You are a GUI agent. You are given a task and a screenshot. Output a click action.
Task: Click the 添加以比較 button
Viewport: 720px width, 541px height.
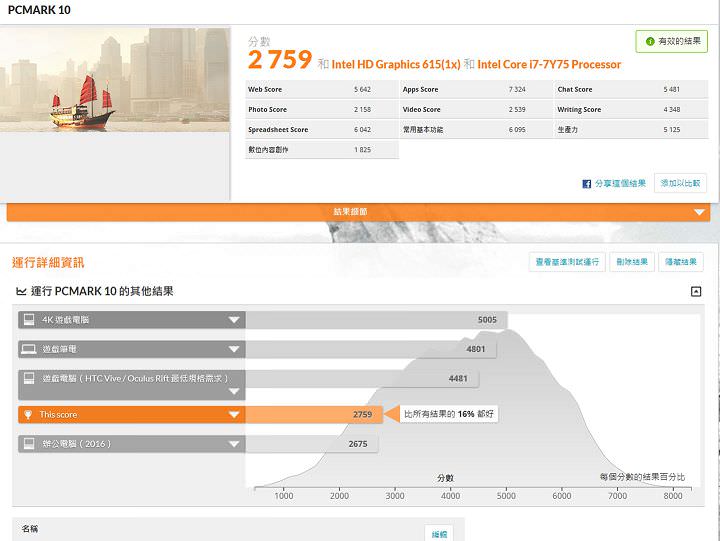(x=680, y=184)
